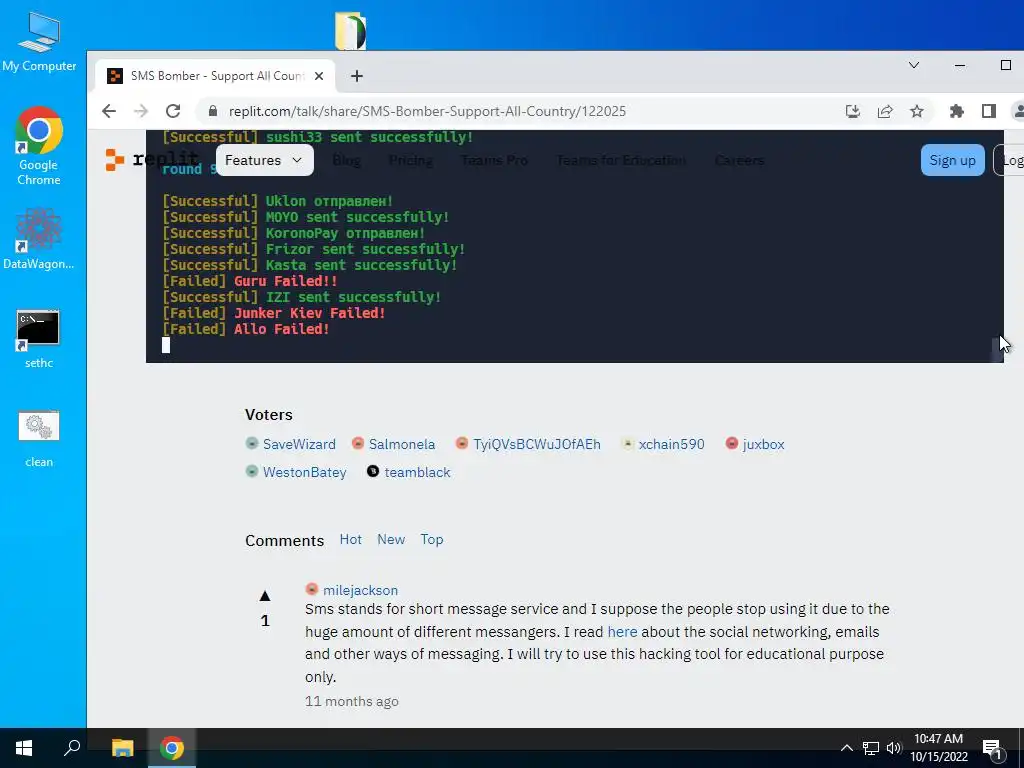Open voter profile xchain590
The height and width of the screenshot is (768, 1024).
click(x=671, y=444)
